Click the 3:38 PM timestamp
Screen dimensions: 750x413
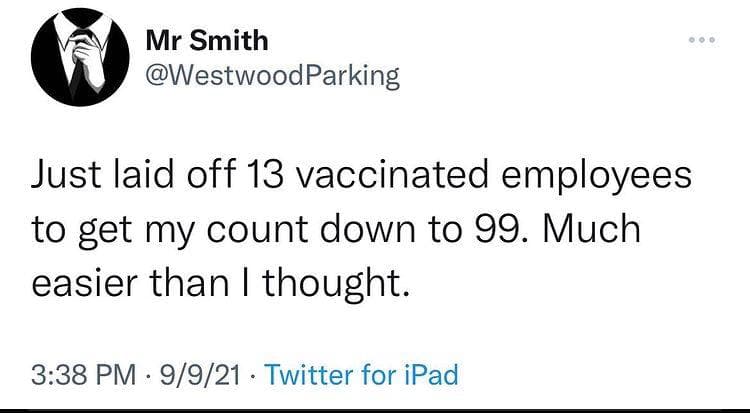click(x=84, y=375)
